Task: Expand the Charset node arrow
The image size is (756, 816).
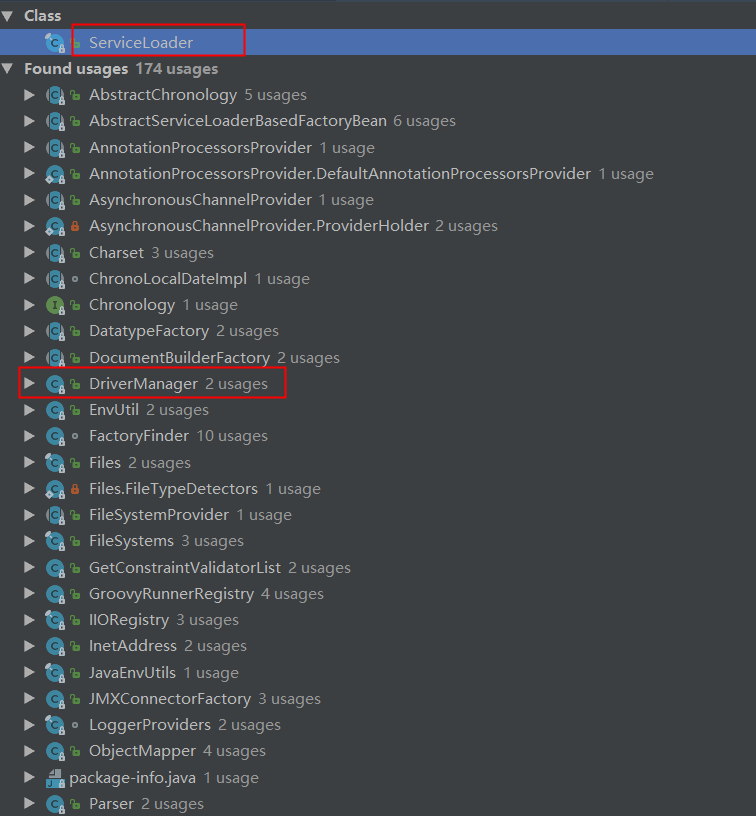Action: [29, 252]
